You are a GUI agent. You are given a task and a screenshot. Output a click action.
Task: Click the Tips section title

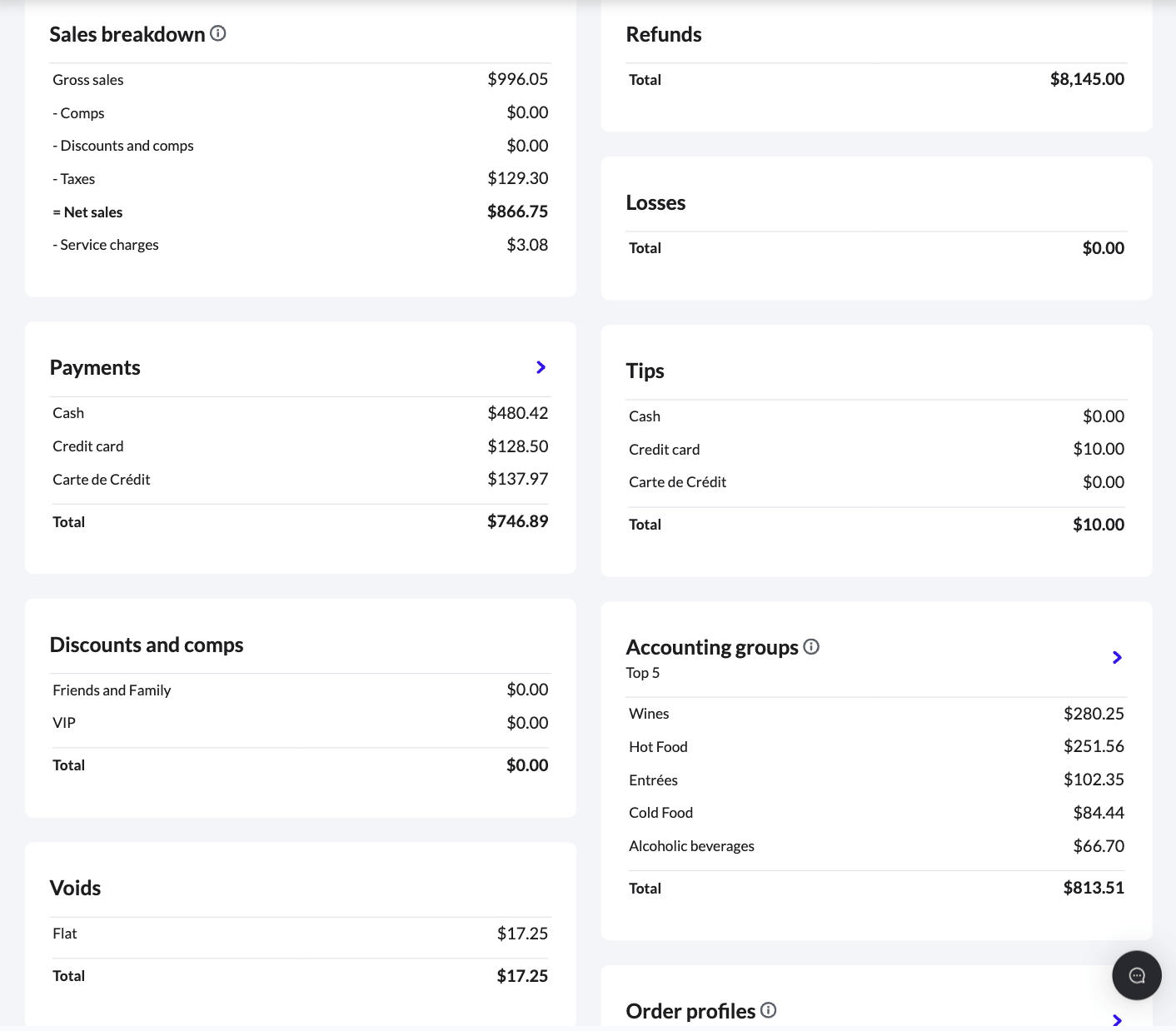(x=645, y=371)
